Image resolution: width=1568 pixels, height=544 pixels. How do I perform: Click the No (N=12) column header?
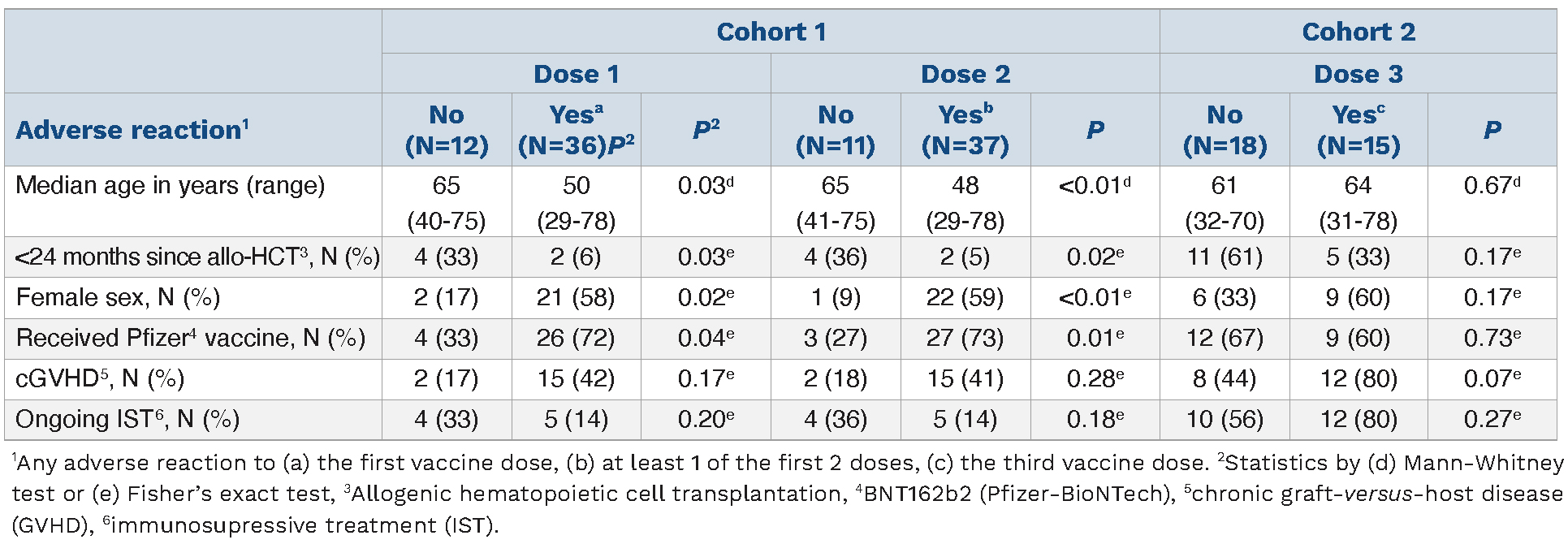[x=447, y=130]
